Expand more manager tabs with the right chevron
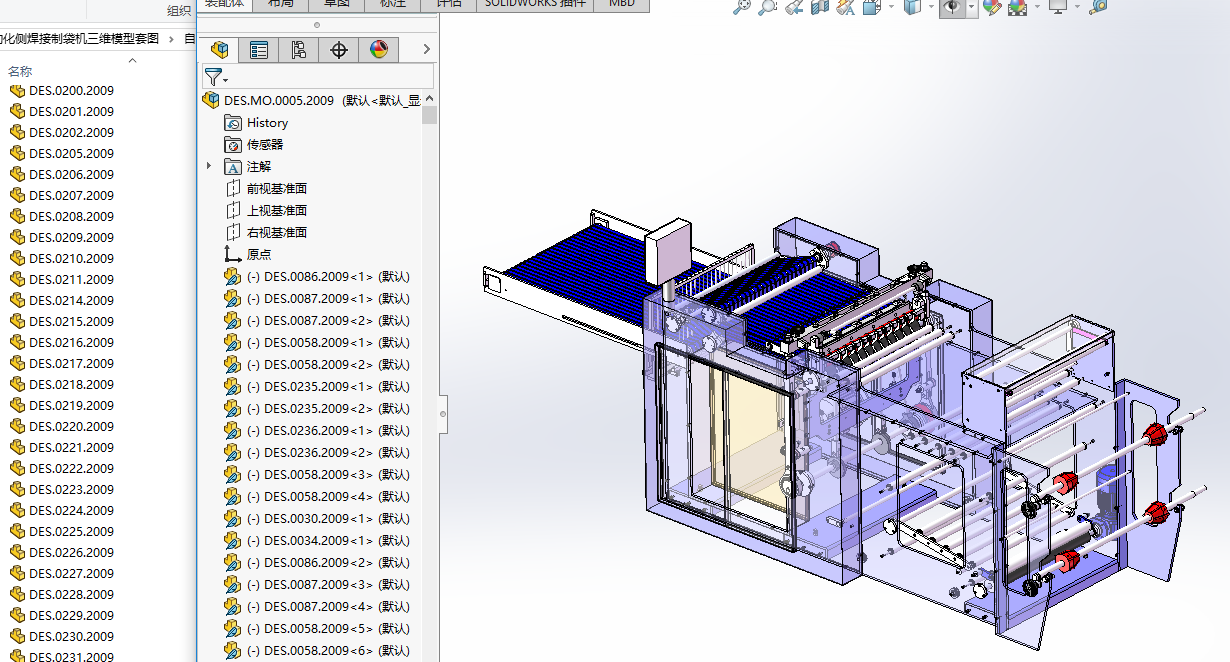This screenshot has height=662, width=1230. point(427,49)
